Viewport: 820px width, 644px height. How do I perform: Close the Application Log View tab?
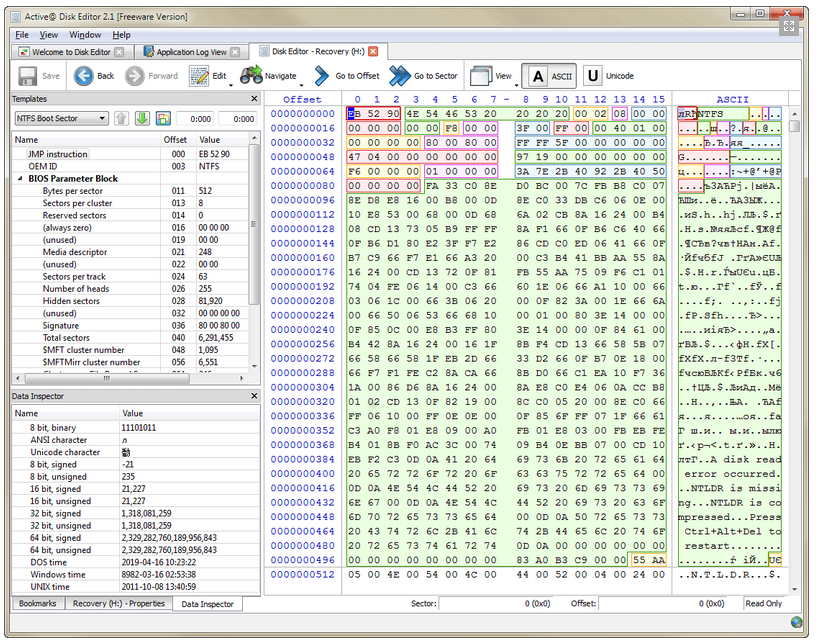point(236,52)
